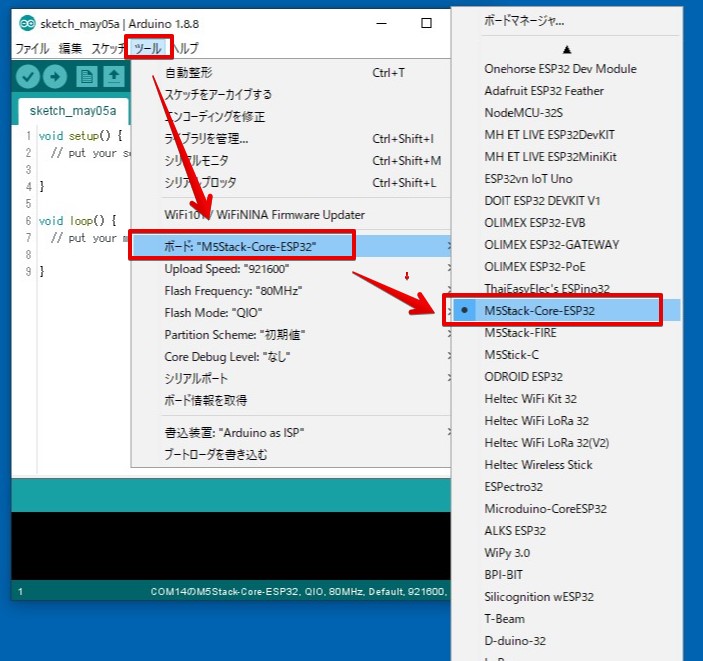This screenshot has height=661, width=703.
Task: Click ボード情報を取得 menu entry
Action: (291, 400)
